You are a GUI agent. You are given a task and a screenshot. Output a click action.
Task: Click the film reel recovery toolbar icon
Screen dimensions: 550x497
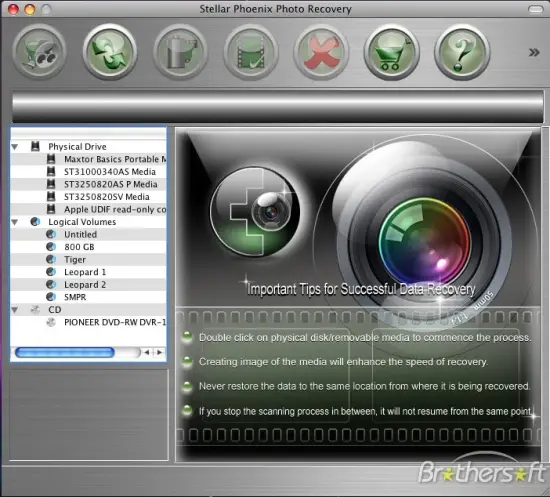click(x=39, y=52)
